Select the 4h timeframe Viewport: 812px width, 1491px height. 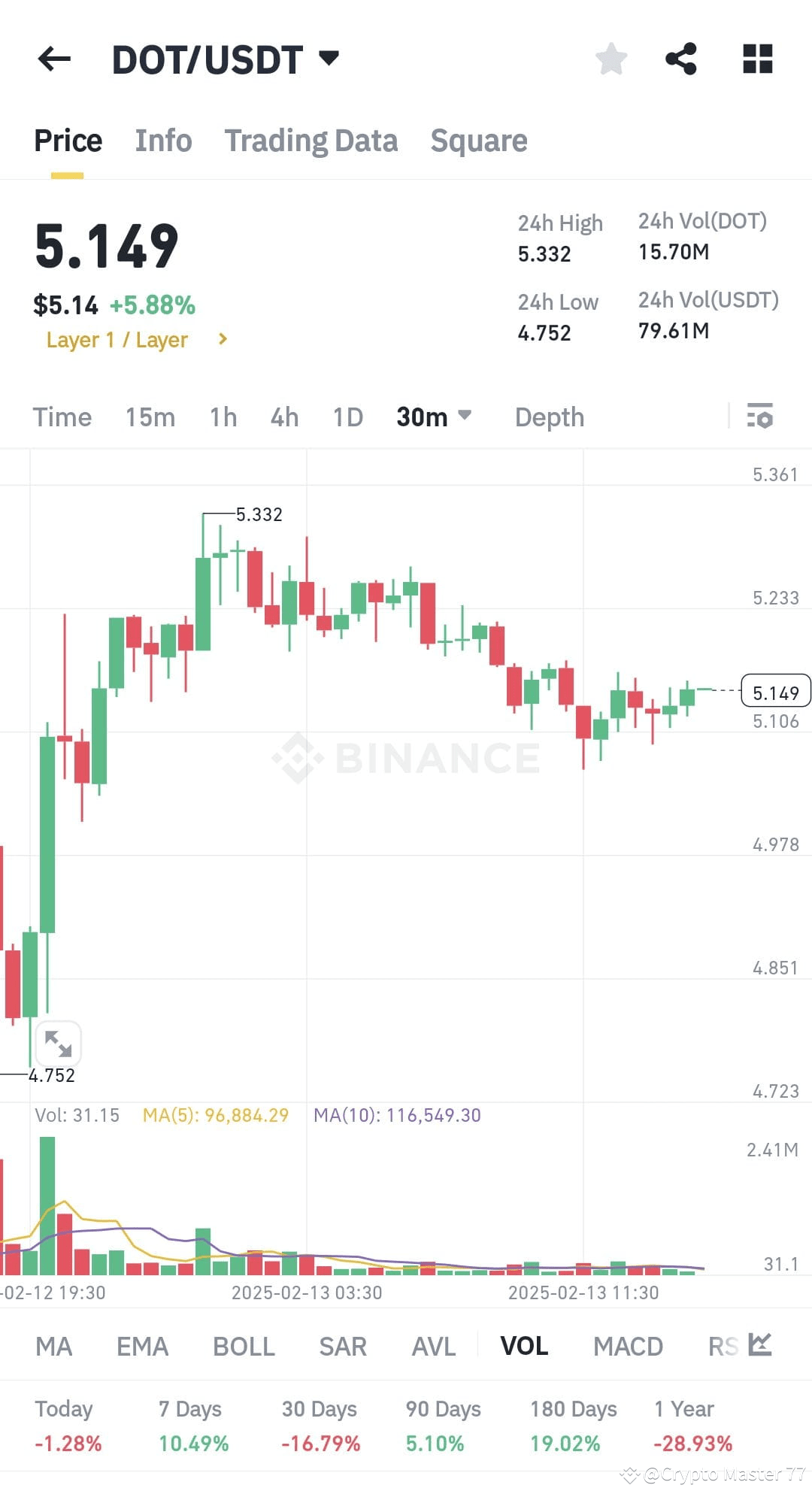[x=283, y=417]
